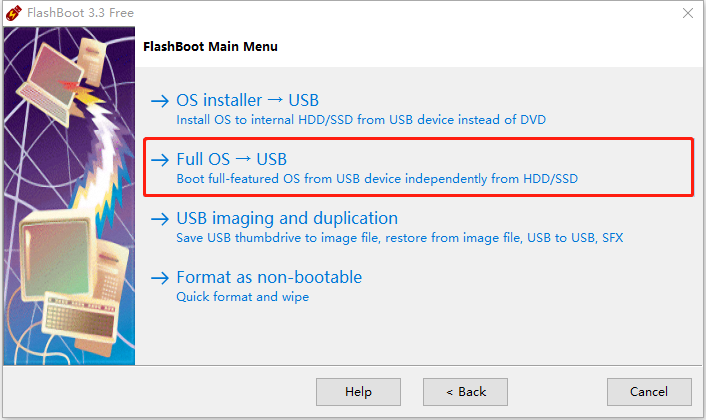Click 'Install OS to internal HDD/SSD' description
Viewport: 706px width, 420px height.
(x=361, y=120)
